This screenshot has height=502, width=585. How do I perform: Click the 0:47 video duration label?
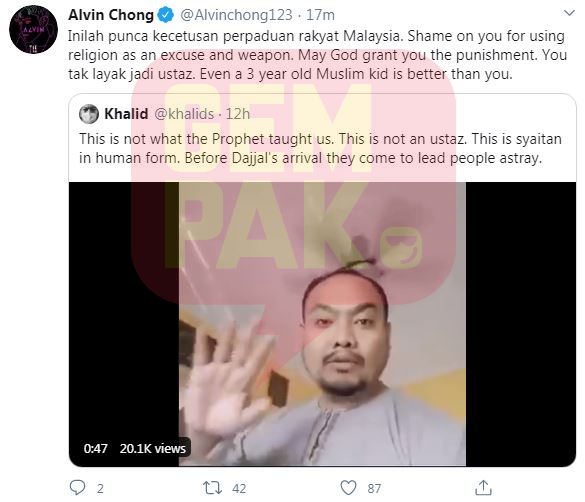[x=96, y=448]
